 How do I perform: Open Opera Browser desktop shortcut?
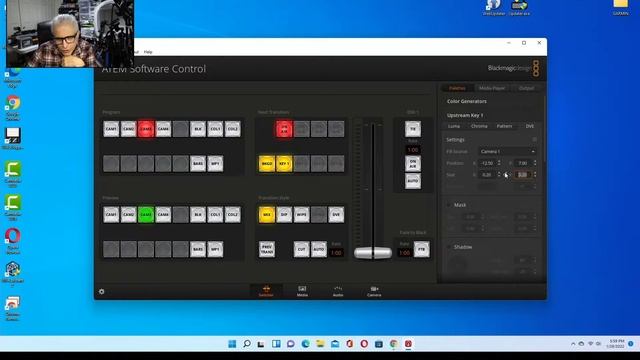click(13, 240)
